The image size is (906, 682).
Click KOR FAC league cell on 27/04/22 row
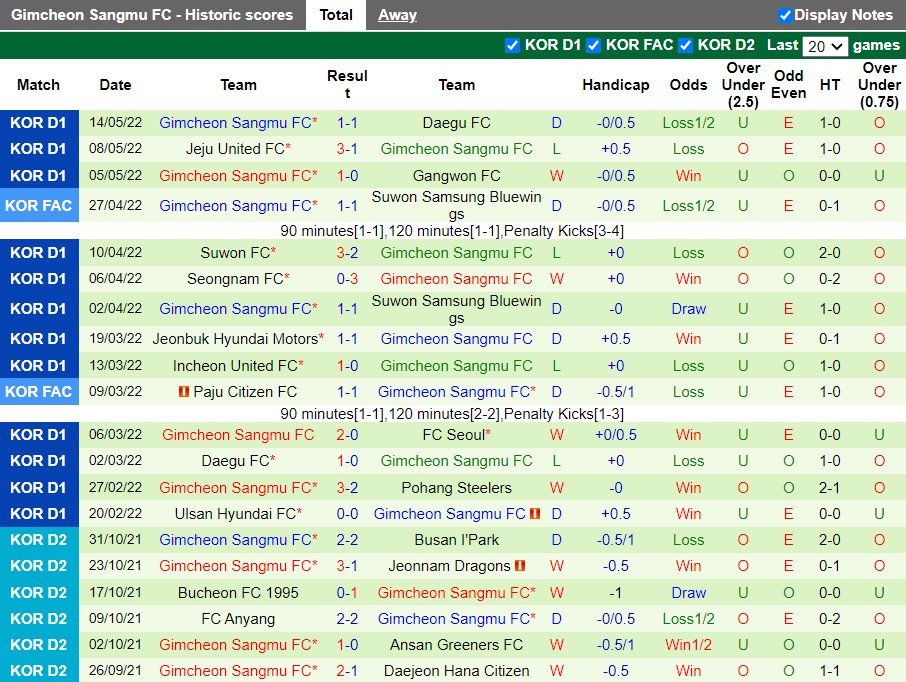39,206
